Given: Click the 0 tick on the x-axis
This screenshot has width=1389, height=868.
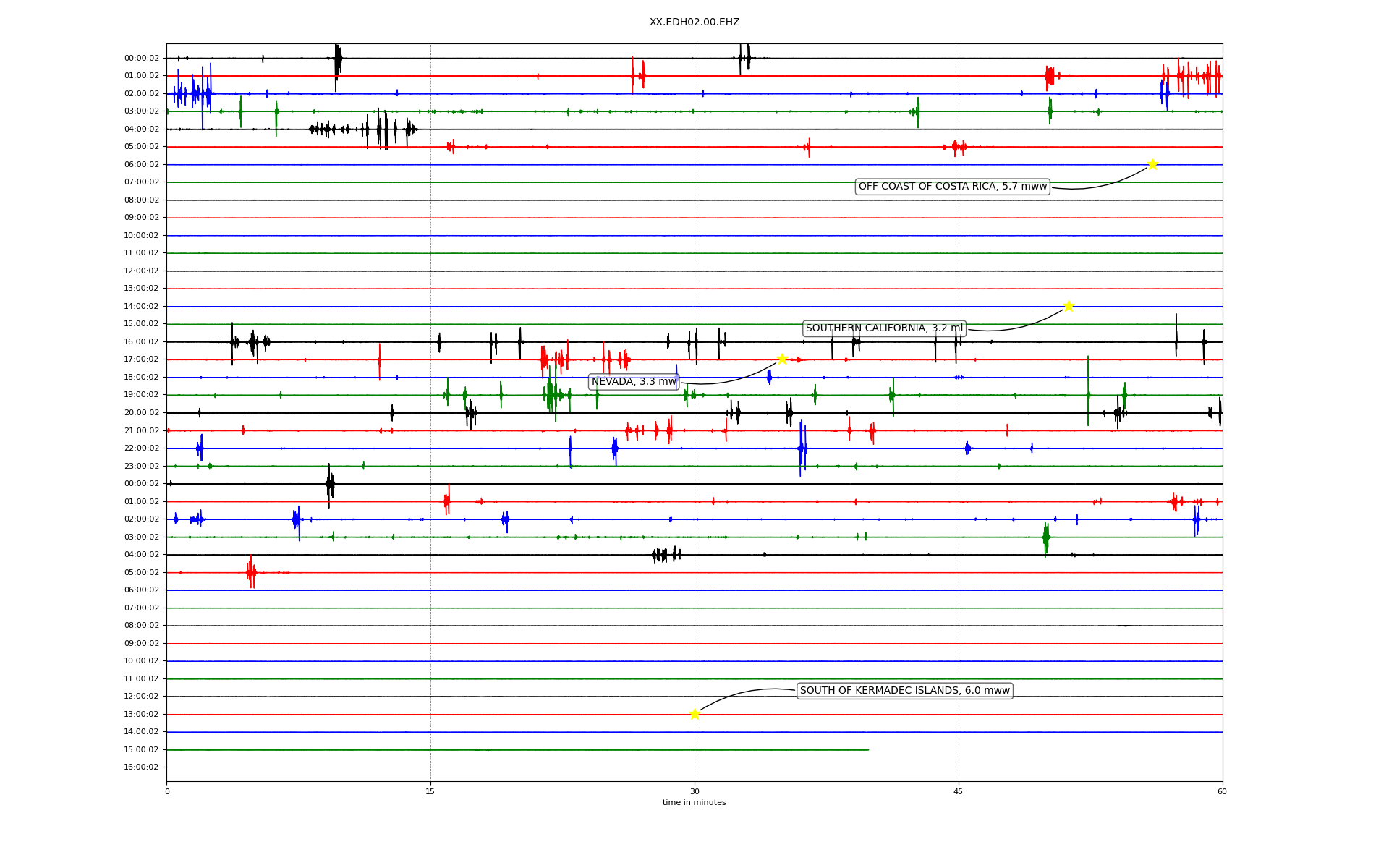Looking at the screenshot, I should (x=167, y=791).
